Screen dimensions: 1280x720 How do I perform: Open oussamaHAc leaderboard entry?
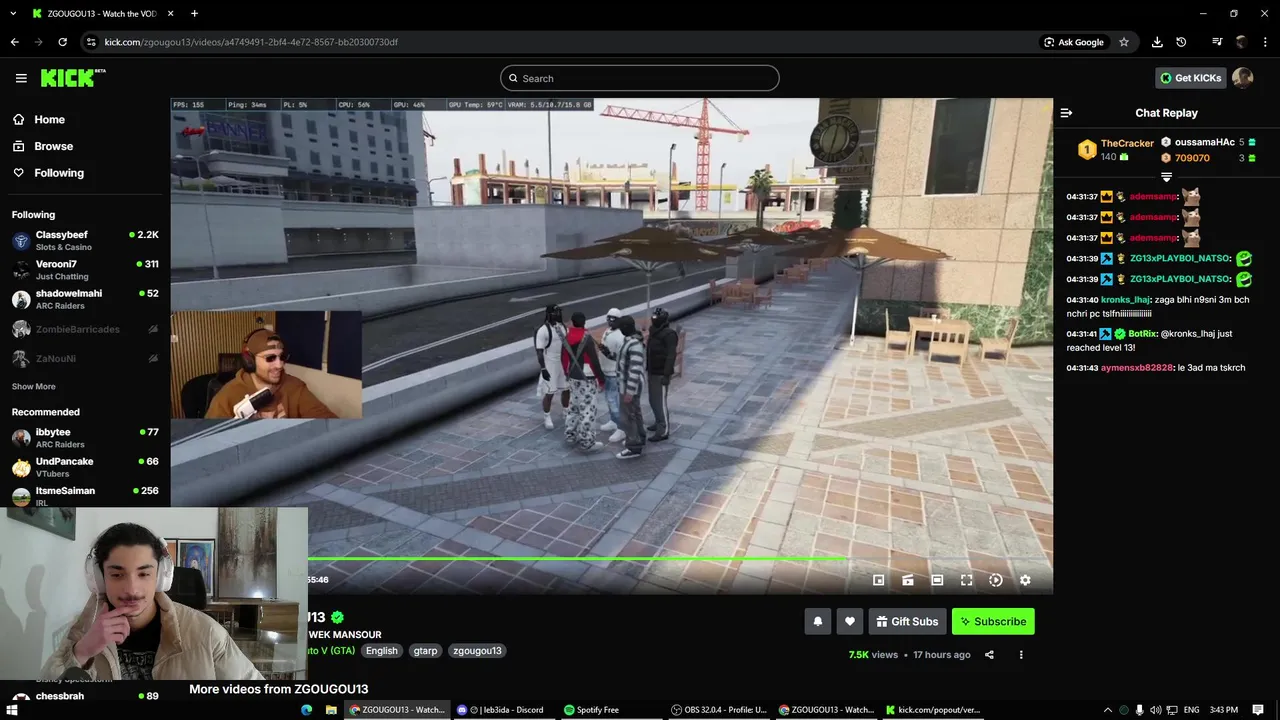pyautogui.click(x=1208, y=142)
